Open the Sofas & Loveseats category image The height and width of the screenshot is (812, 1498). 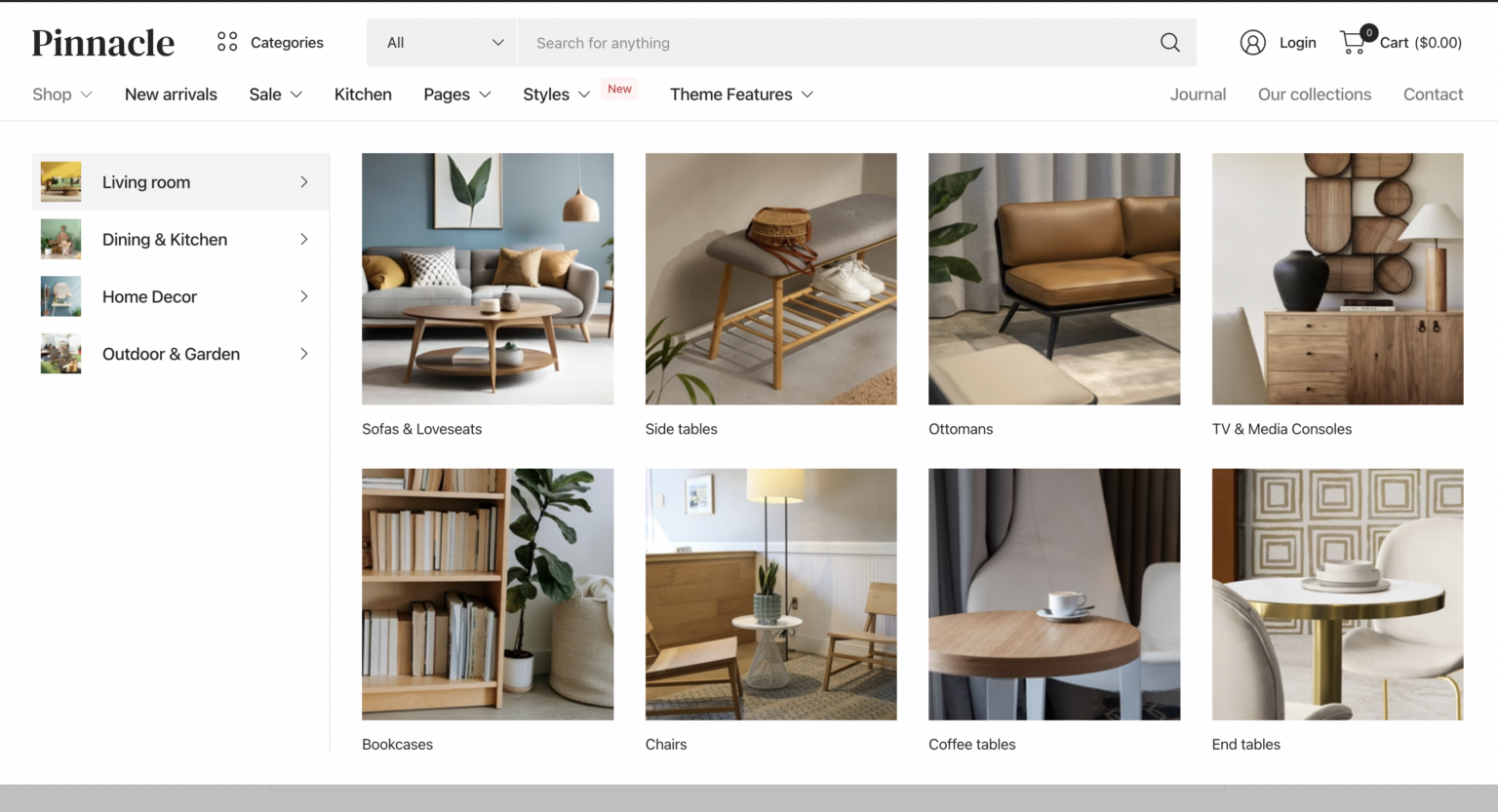click(x=488, y=279)
